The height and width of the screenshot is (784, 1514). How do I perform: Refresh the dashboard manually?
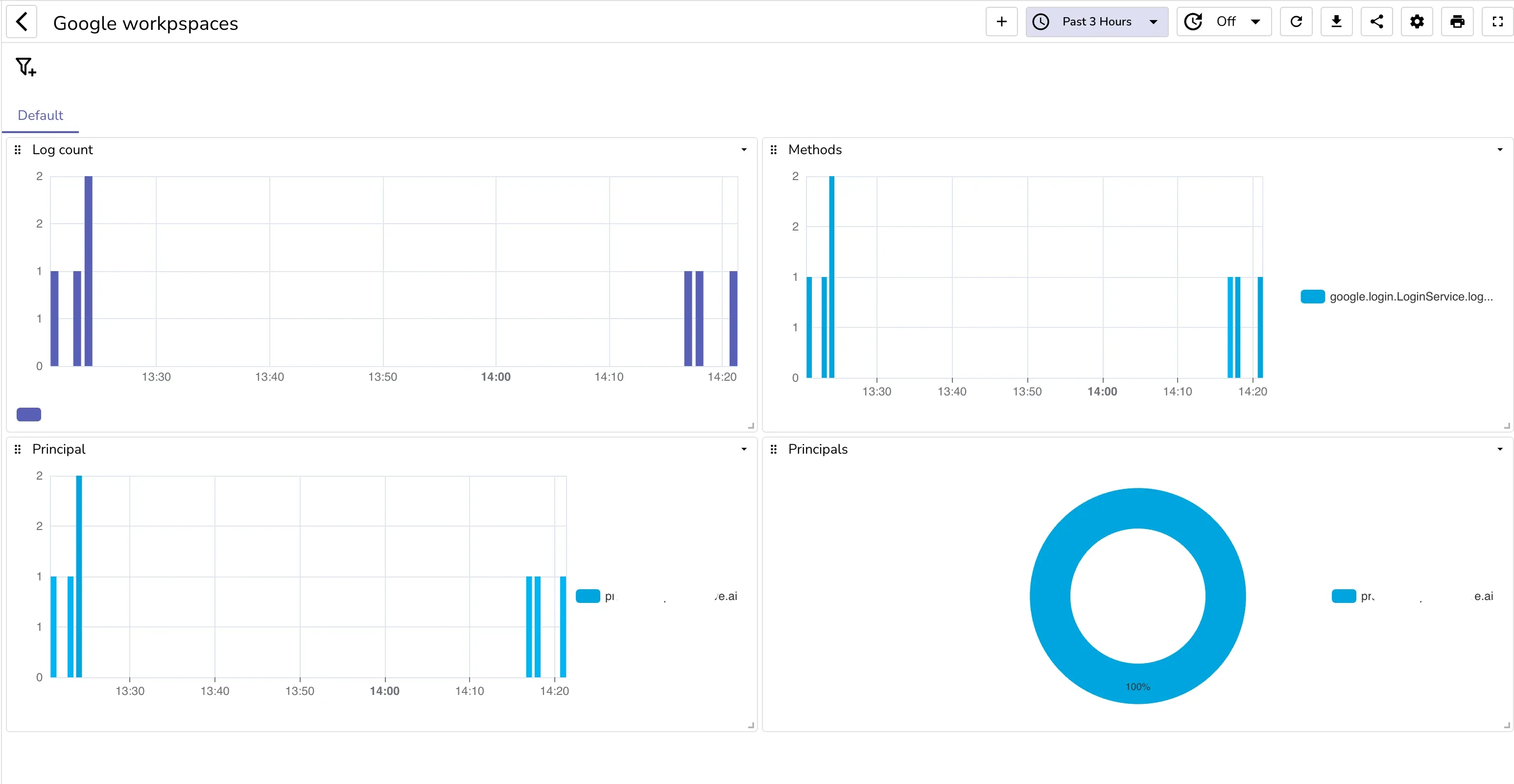click(1296, 21)
